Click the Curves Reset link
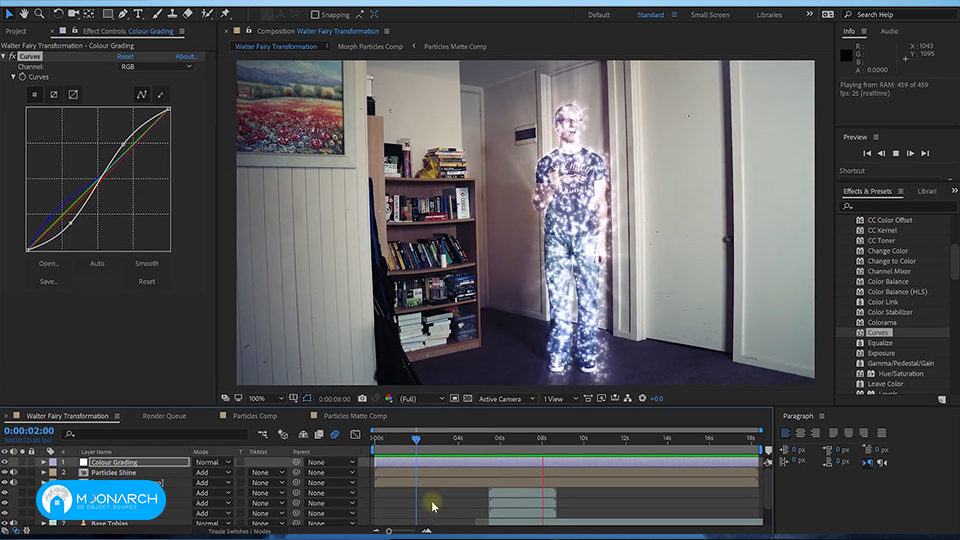The width and height of the screenshot is (960, 540). pyautogui.click(x=125, y=56)
